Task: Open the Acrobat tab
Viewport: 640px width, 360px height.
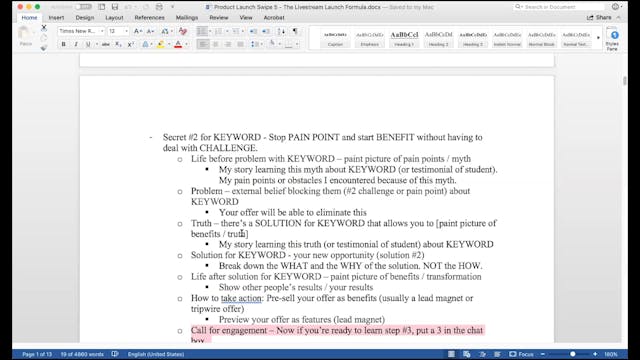Action: point(274,18)
